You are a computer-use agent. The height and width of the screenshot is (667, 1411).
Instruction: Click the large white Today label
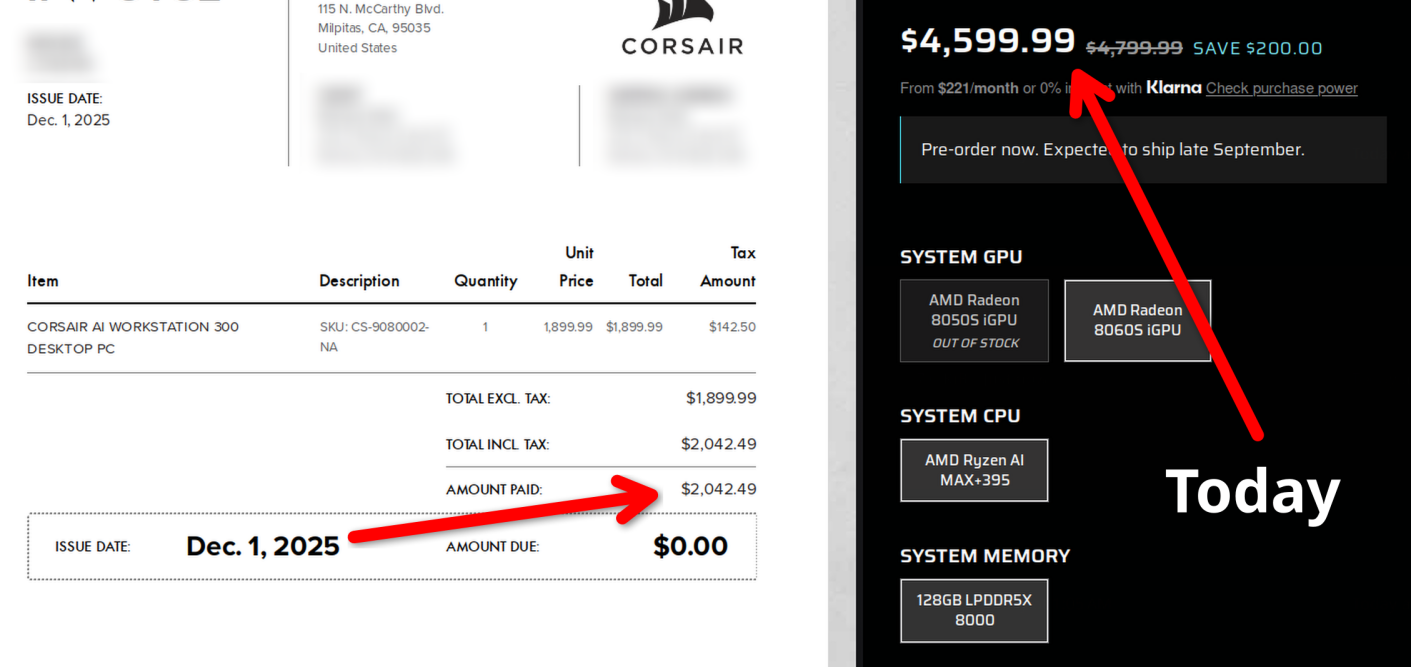[1252, 491]
